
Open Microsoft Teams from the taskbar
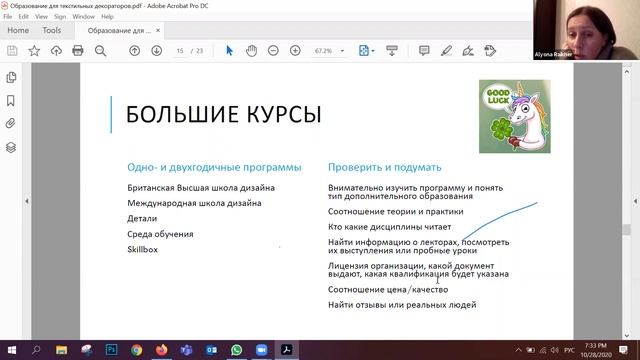(187, 350)
